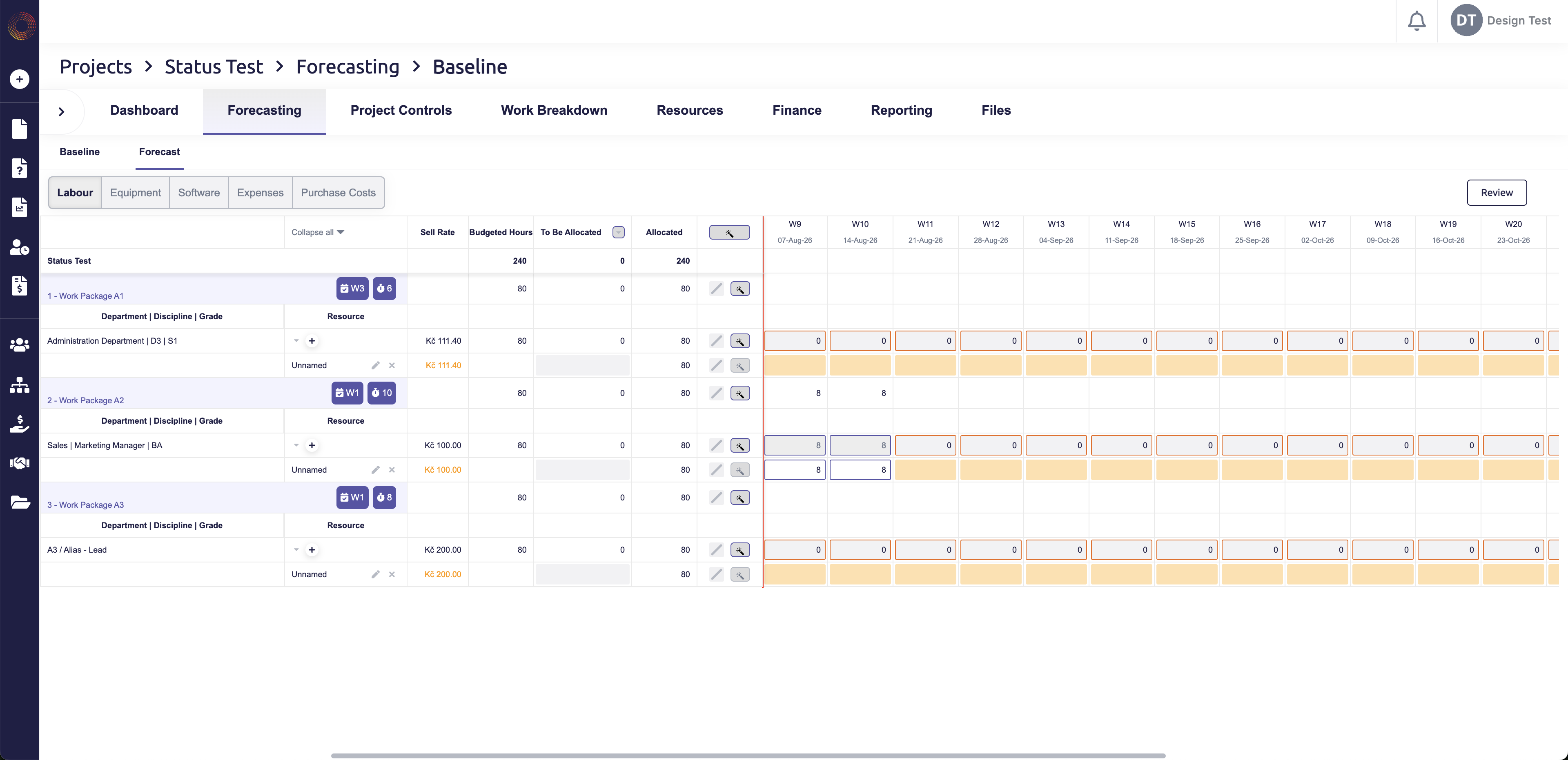Switch to the Project Controls tab
The image size is (1568, 760).
coord(401,110)
